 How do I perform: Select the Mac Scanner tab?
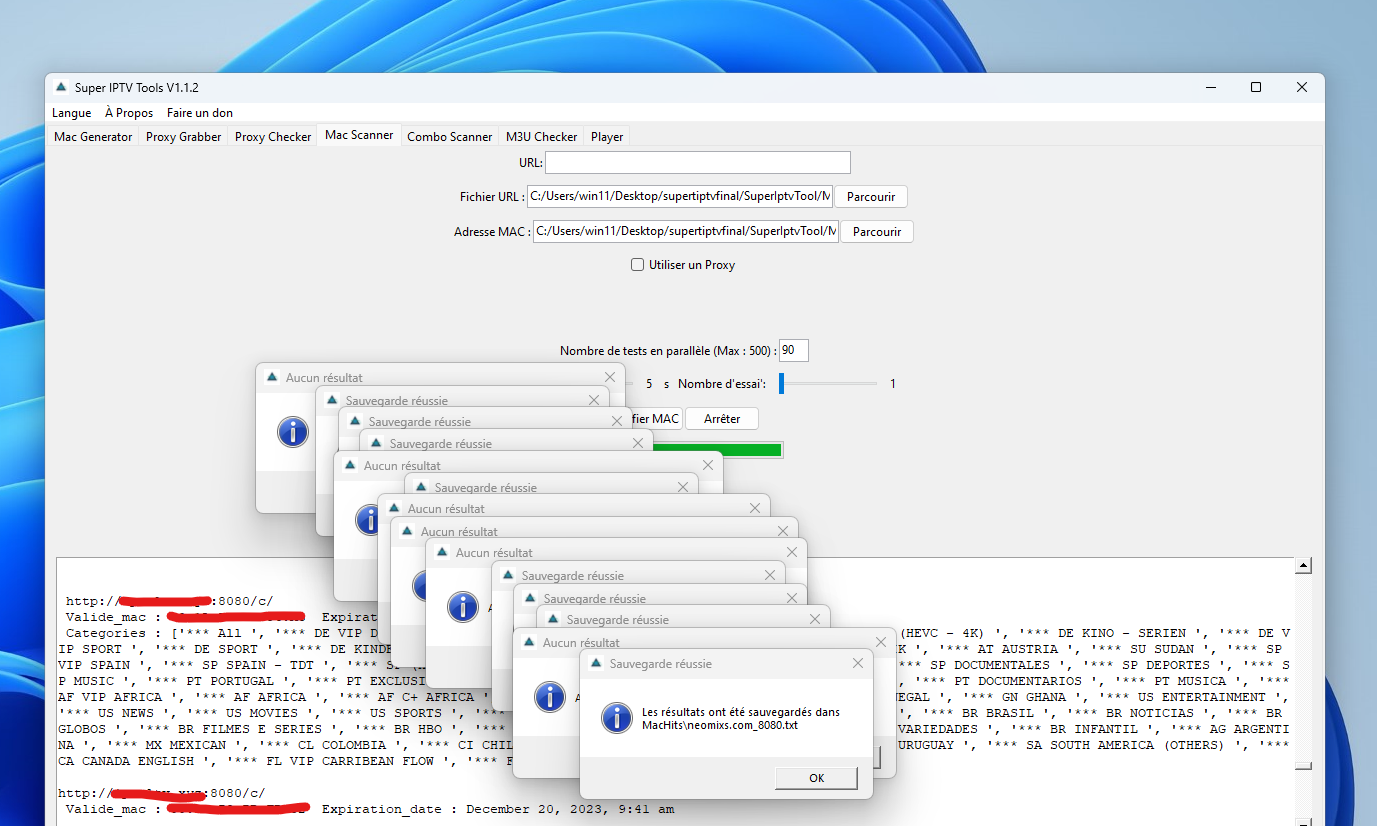(359, 135)
